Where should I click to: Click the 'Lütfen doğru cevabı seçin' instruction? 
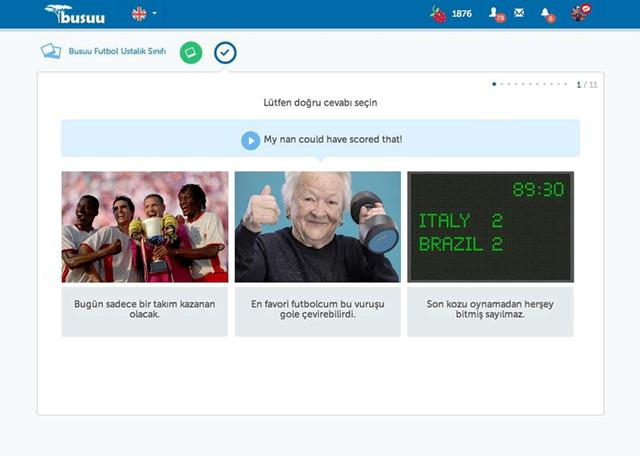pos(320,103)
